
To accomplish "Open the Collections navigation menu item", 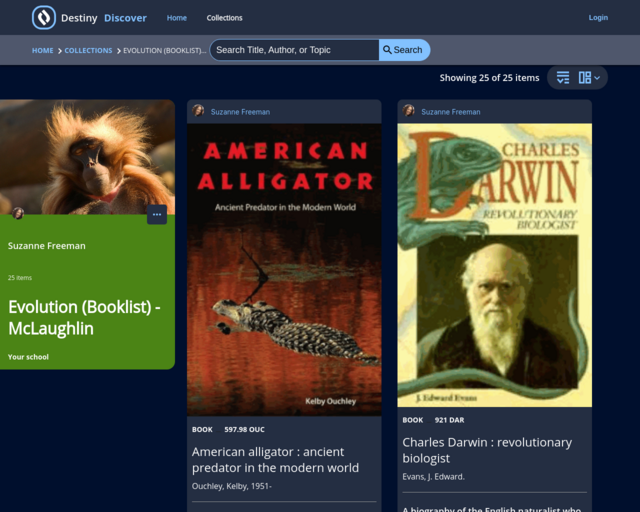I will pos(224,18).
